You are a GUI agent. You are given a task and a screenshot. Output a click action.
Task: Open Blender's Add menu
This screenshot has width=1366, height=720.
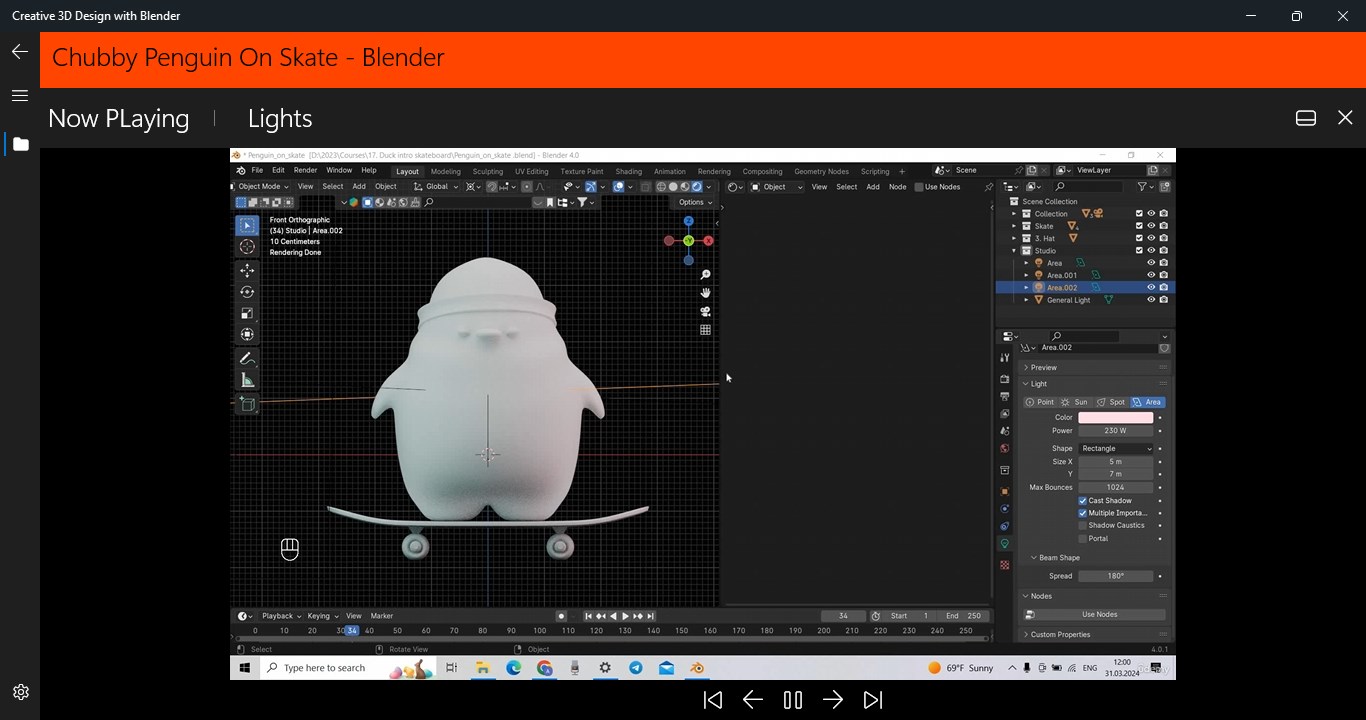[358, 186]
